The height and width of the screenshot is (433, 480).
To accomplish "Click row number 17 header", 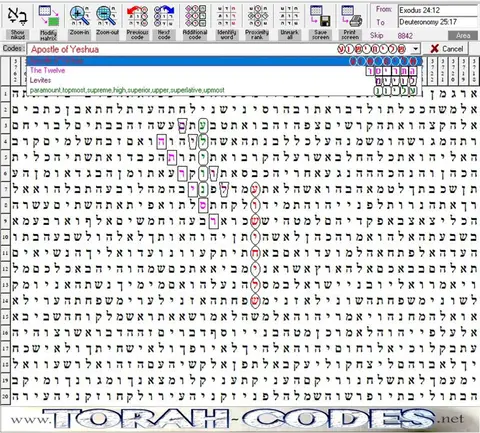I will tap(5, 348).
